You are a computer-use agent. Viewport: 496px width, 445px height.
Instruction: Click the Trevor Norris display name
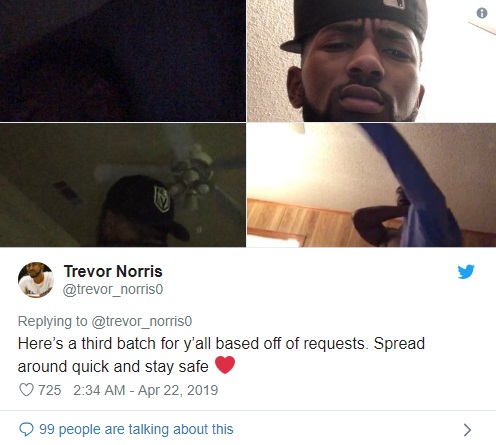coord(113,271)
